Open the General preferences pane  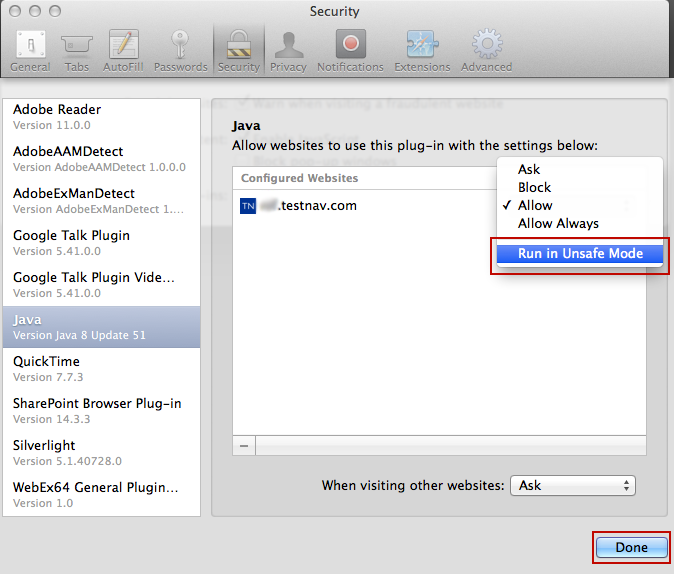click(x=30, y=50)
